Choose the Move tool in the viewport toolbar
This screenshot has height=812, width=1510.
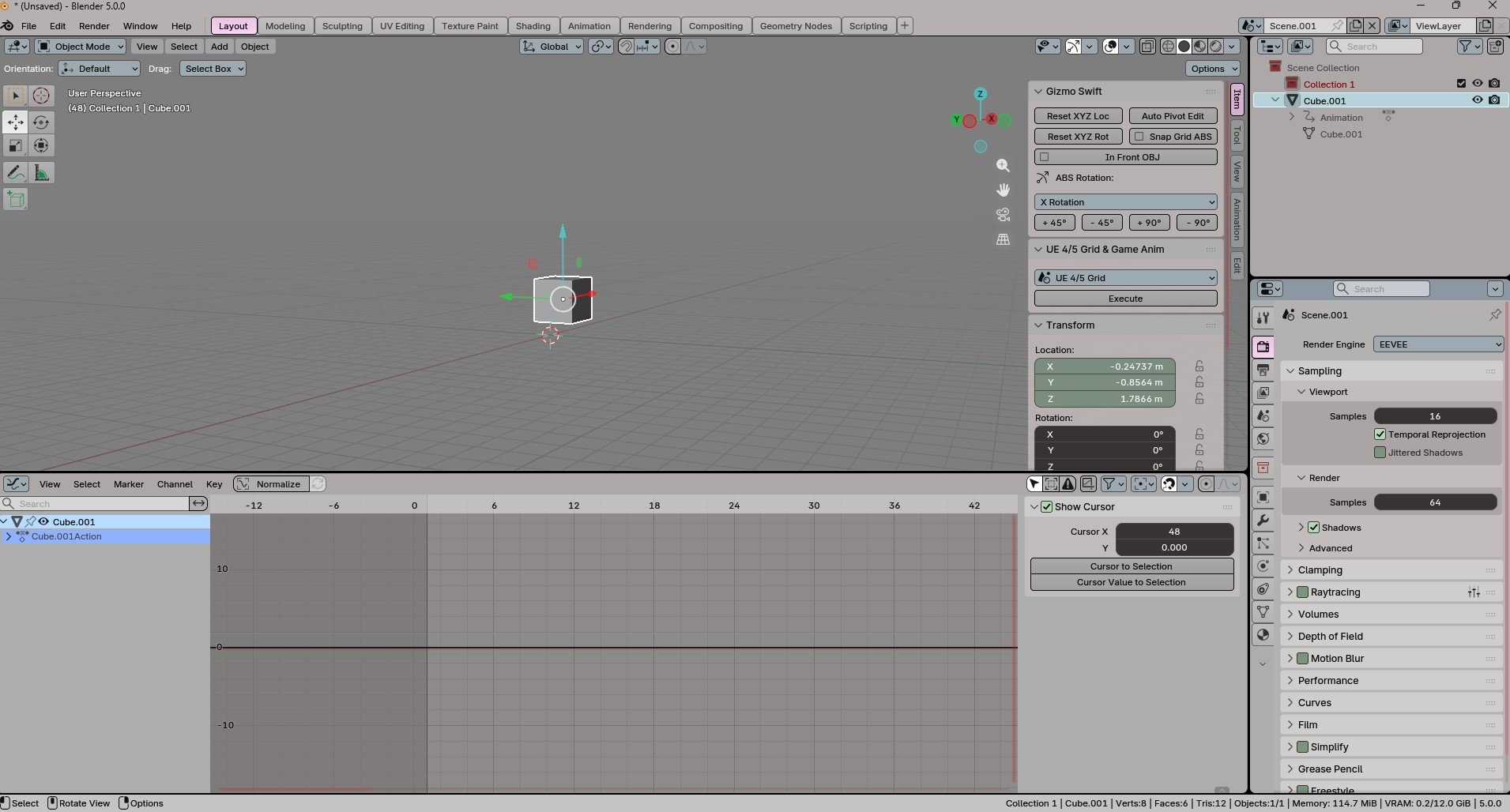click(15, 122)
